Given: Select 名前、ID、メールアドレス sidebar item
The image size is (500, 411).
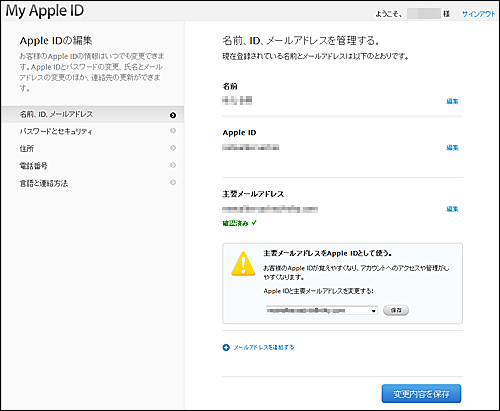Looking at the screenshot, I should pyautogui.click(x=93, y=114).
